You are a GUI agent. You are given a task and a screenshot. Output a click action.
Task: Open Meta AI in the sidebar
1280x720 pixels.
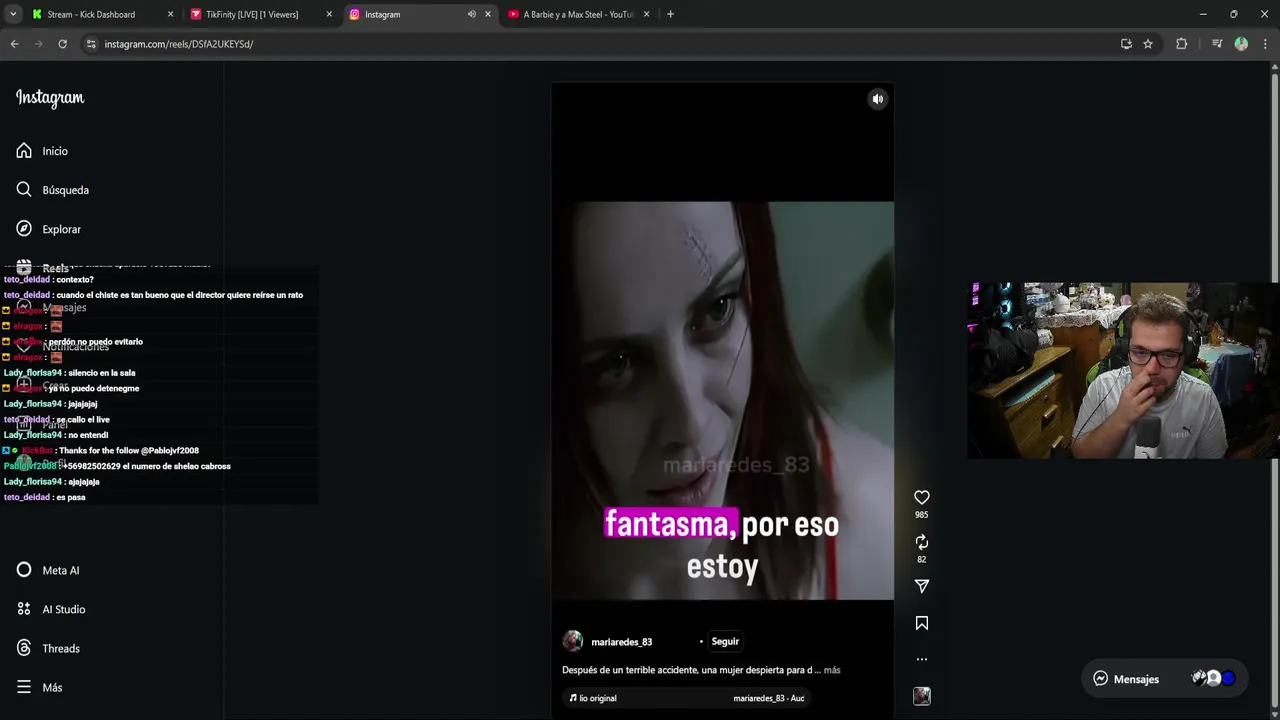click(x=48, y=570)
